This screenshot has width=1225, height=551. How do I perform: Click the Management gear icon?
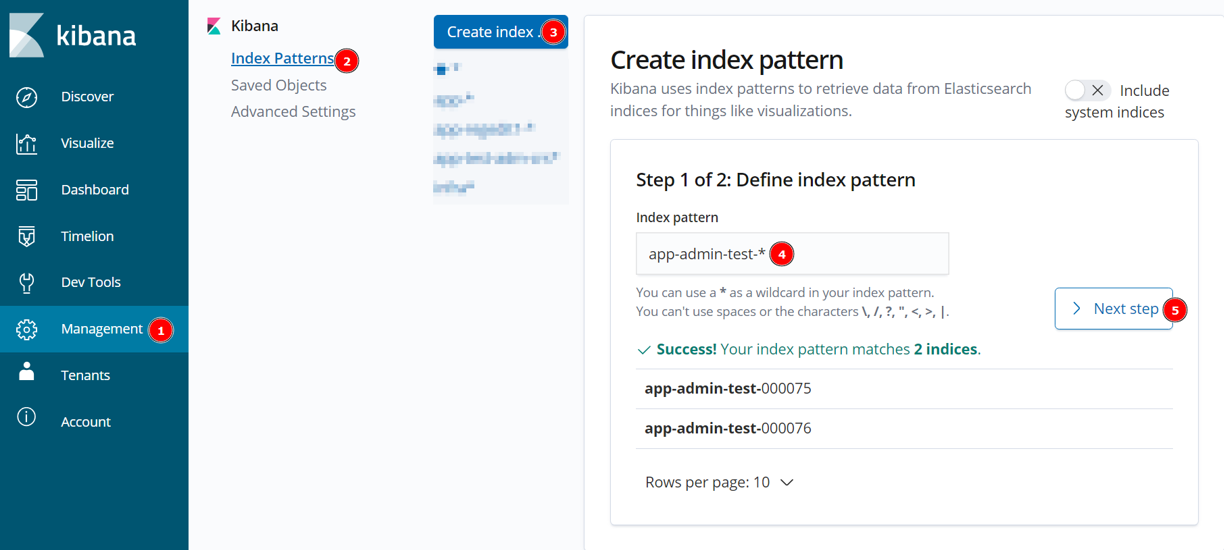coord(27,329)
